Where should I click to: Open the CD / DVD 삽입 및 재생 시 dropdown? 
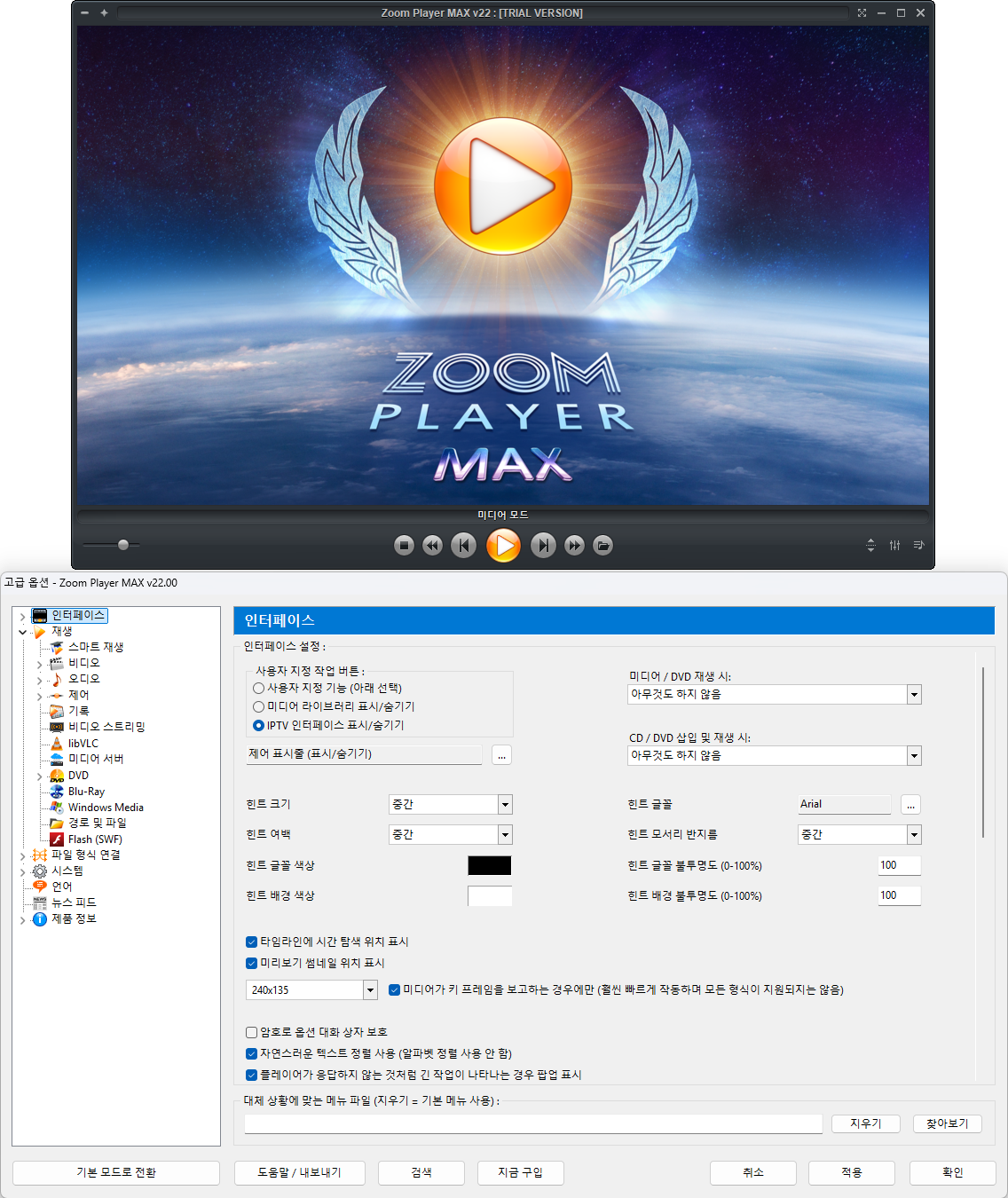914,756
